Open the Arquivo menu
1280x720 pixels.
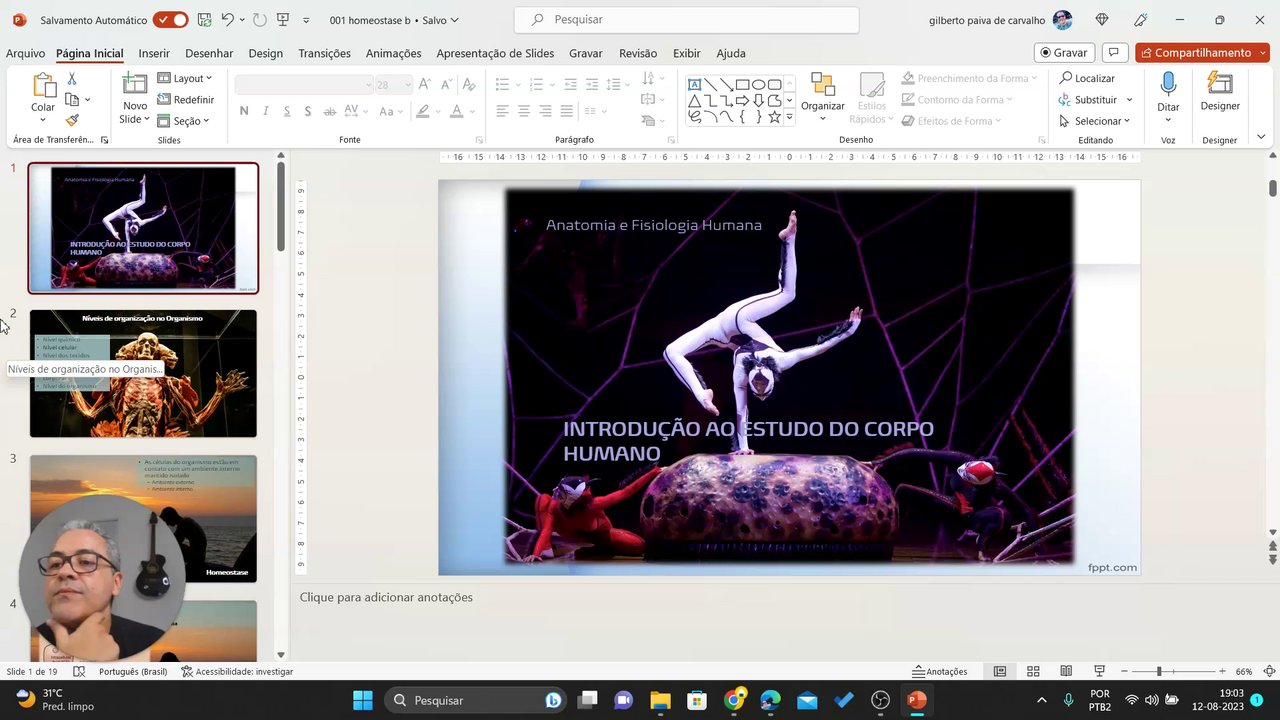pyautogui.click(x=26, y=53)
